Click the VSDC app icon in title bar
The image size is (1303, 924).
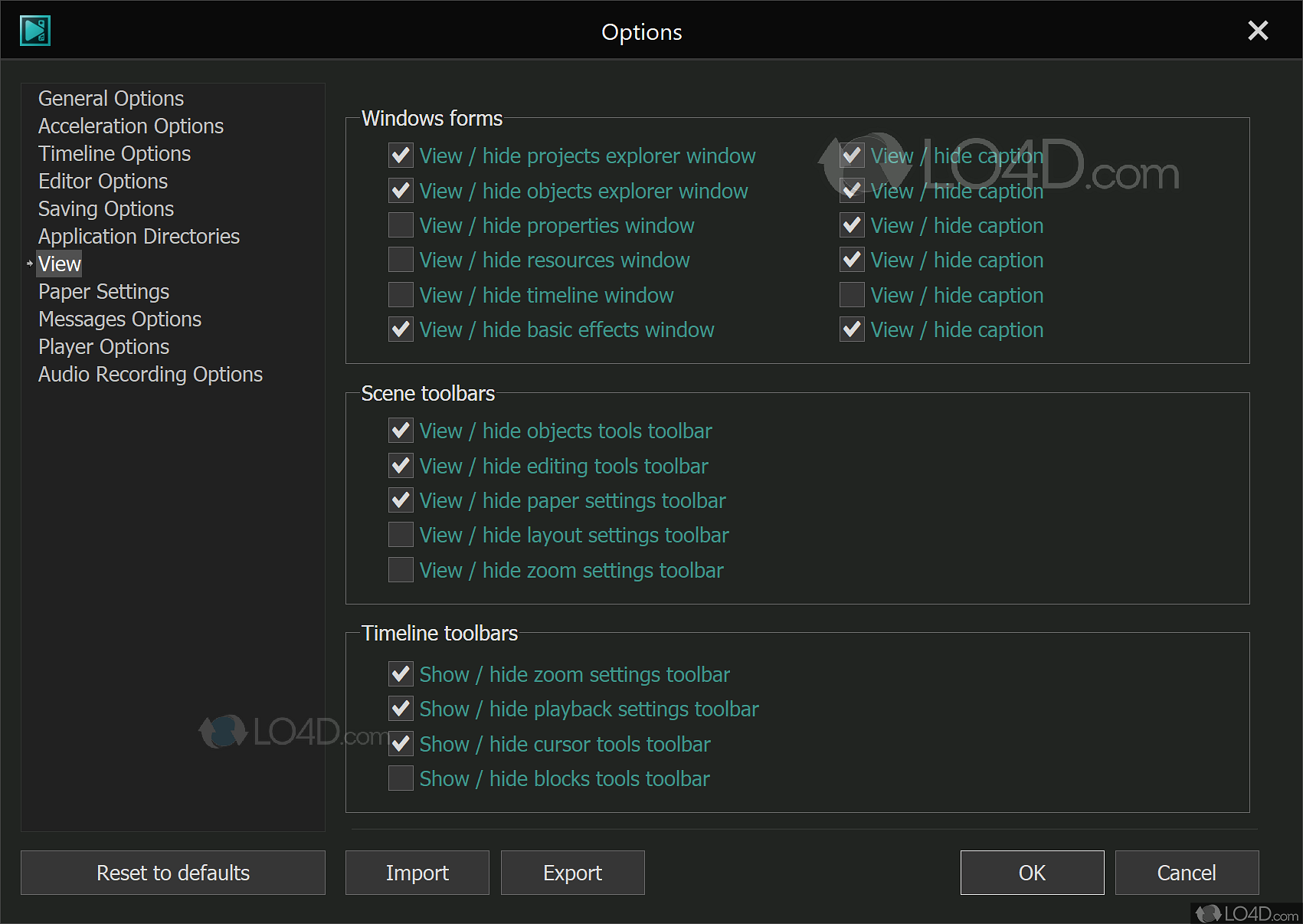(35, 31)
